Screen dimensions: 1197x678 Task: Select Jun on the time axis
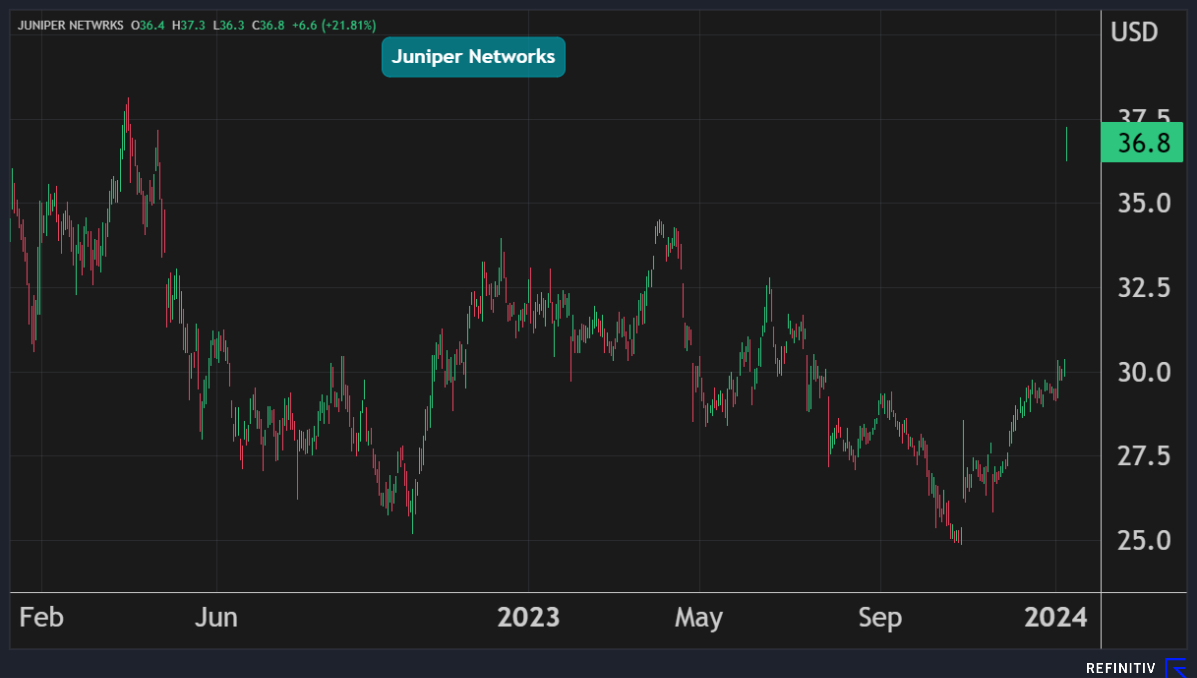tap(216, 618)
